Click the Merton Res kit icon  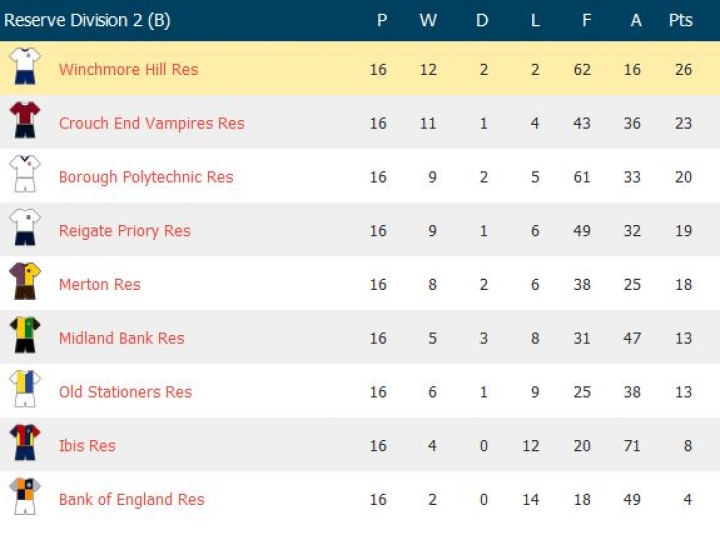[x=24, y=282]
